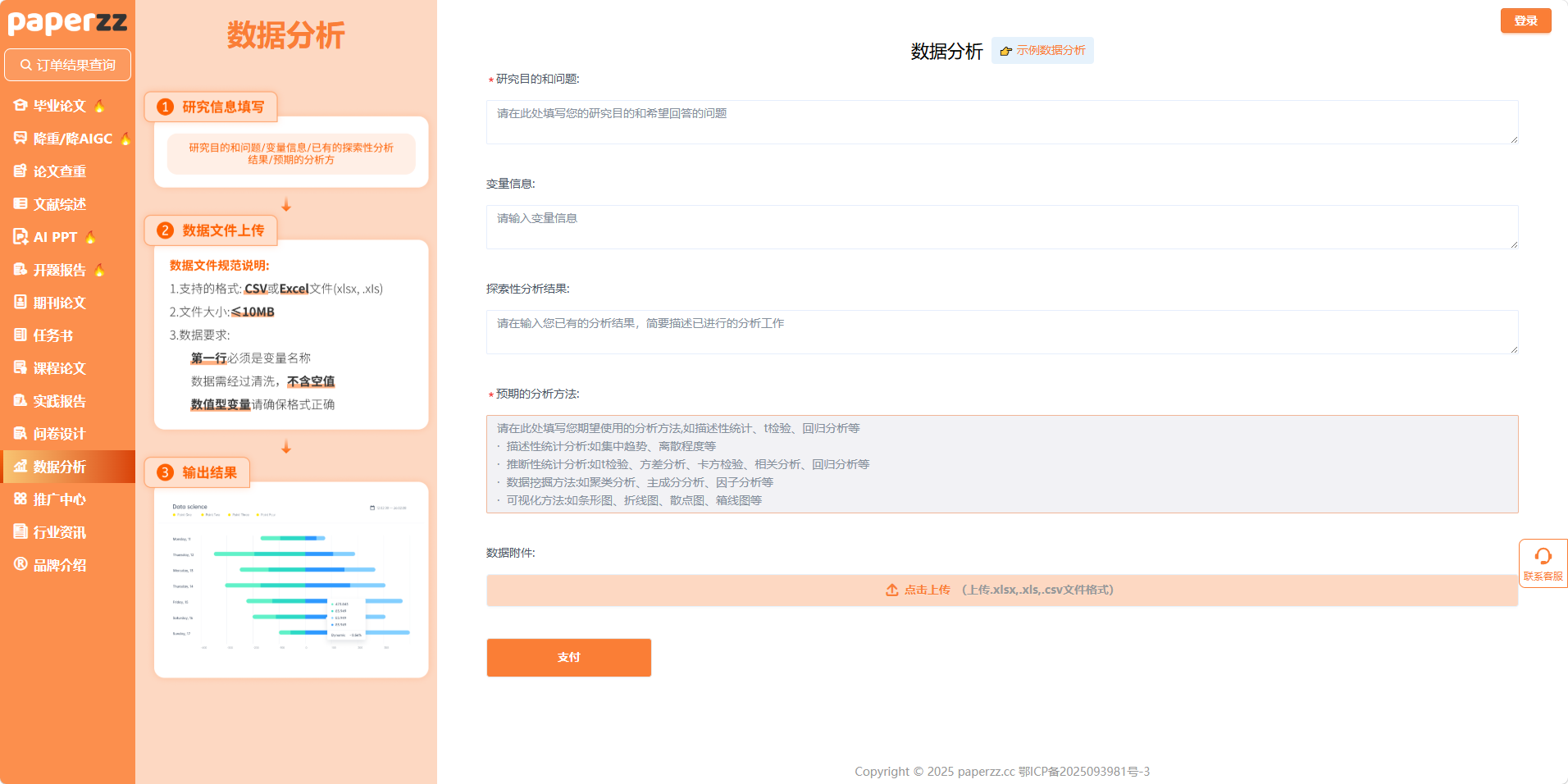Click the 推广中心 grid icon
The width and height of the screenshot is (1568, 784).
point(21,499)
